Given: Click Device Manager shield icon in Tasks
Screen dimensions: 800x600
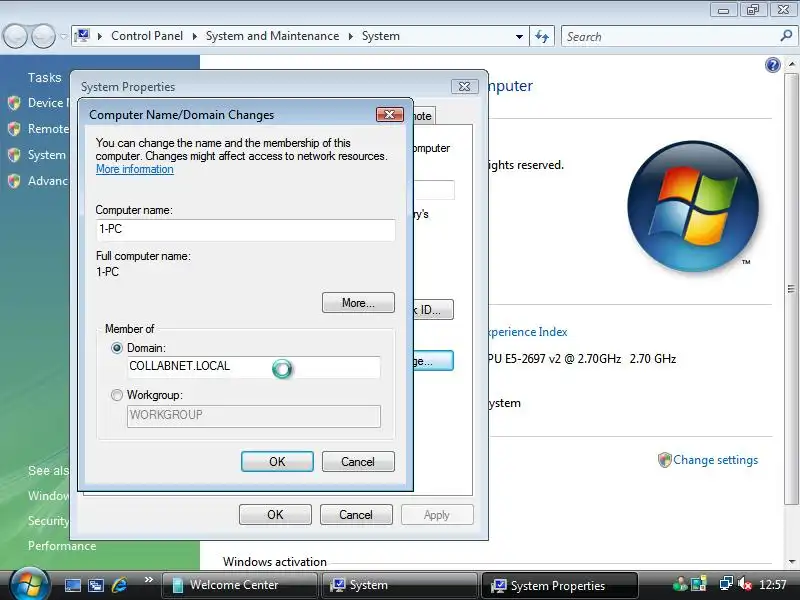Looking at the screenshot, I should [14, 103].
